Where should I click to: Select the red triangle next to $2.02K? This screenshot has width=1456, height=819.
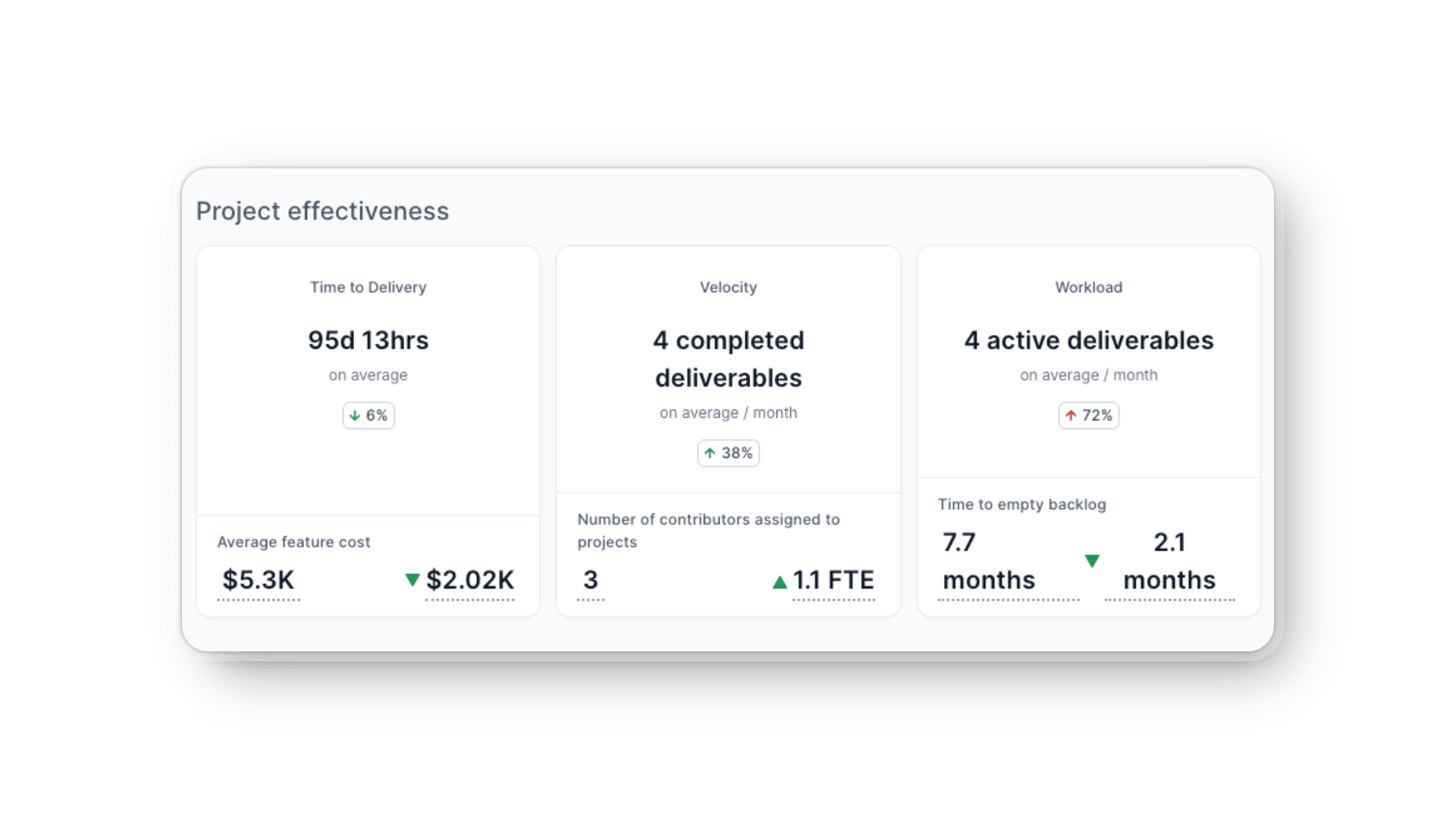(412, 581)
